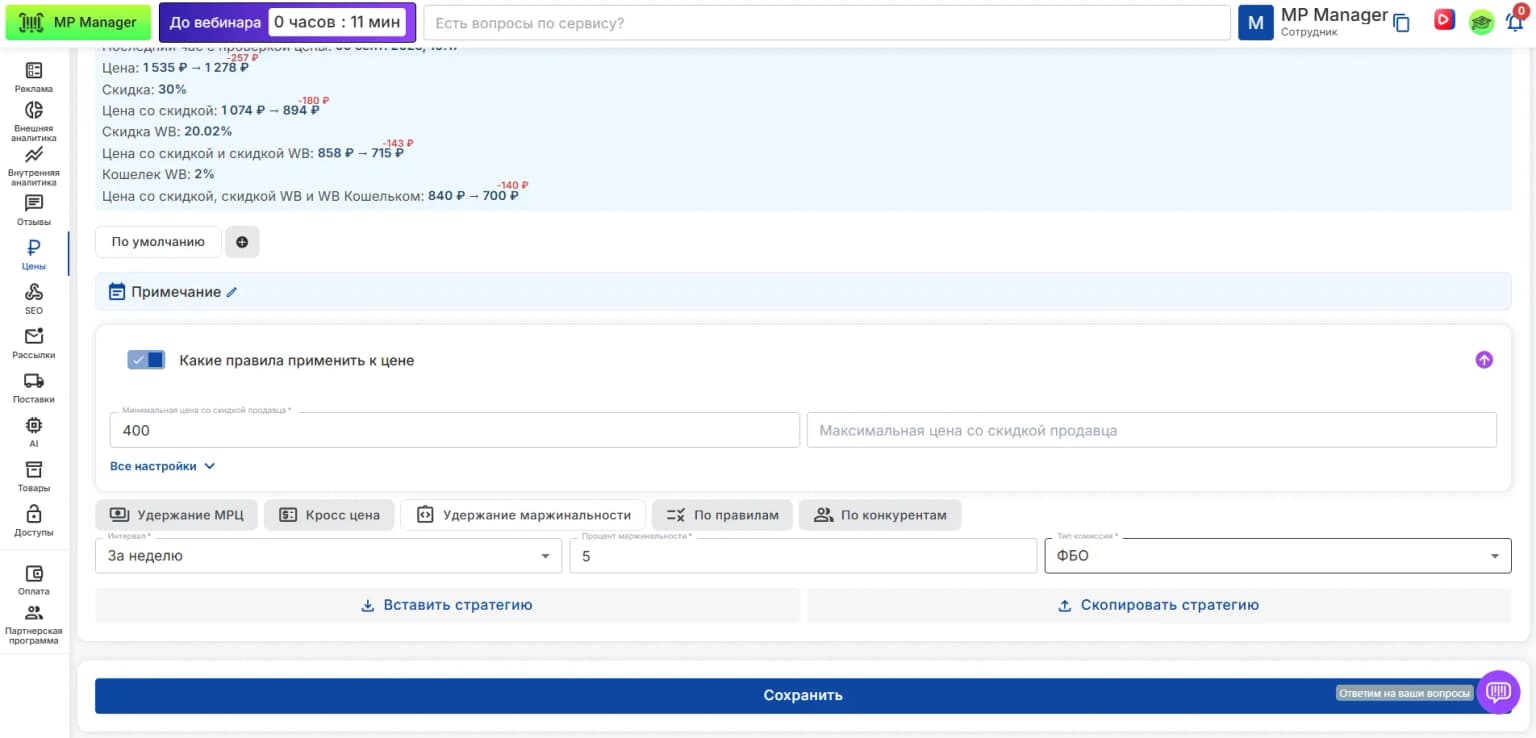The width and height of the screenshot is (1536, 738).
Task: Open the green graduation cap icon
Action: [x=1481, y=22]
